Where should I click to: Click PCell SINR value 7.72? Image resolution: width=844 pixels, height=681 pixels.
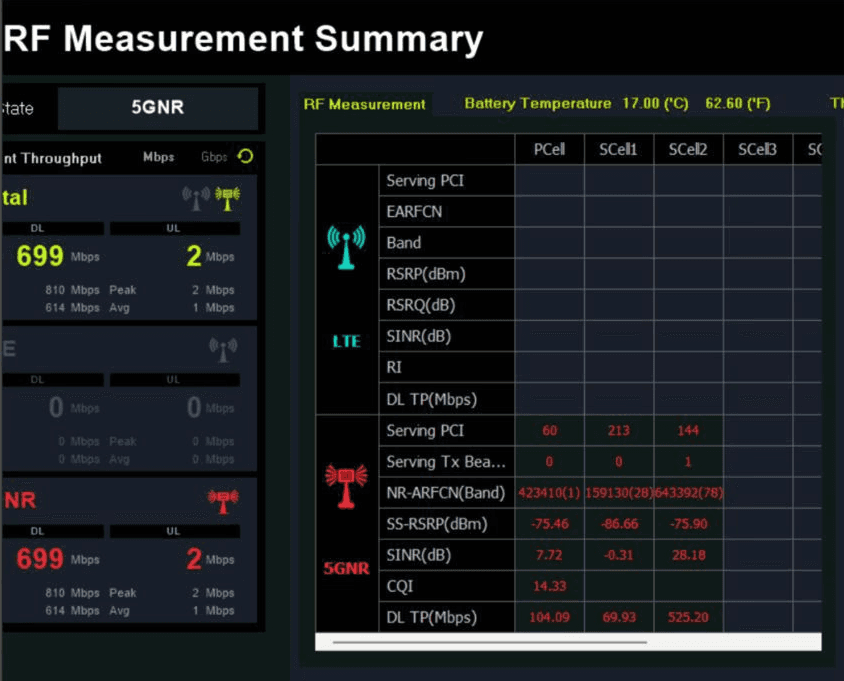click(549, 555)
